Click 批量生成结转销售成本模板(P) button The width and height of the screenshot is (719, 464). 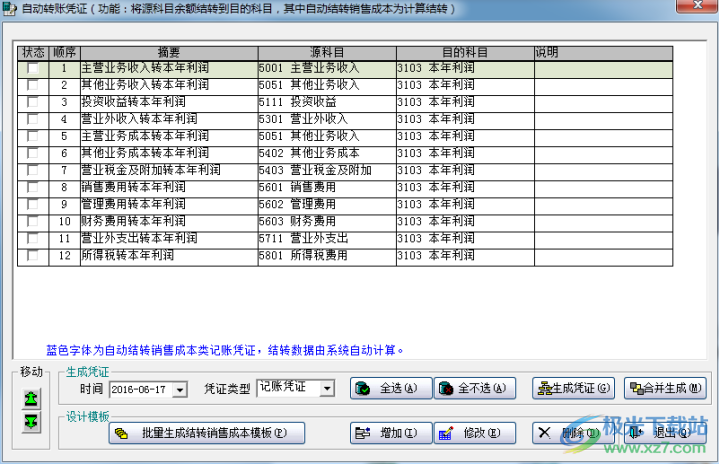[207, 433]
